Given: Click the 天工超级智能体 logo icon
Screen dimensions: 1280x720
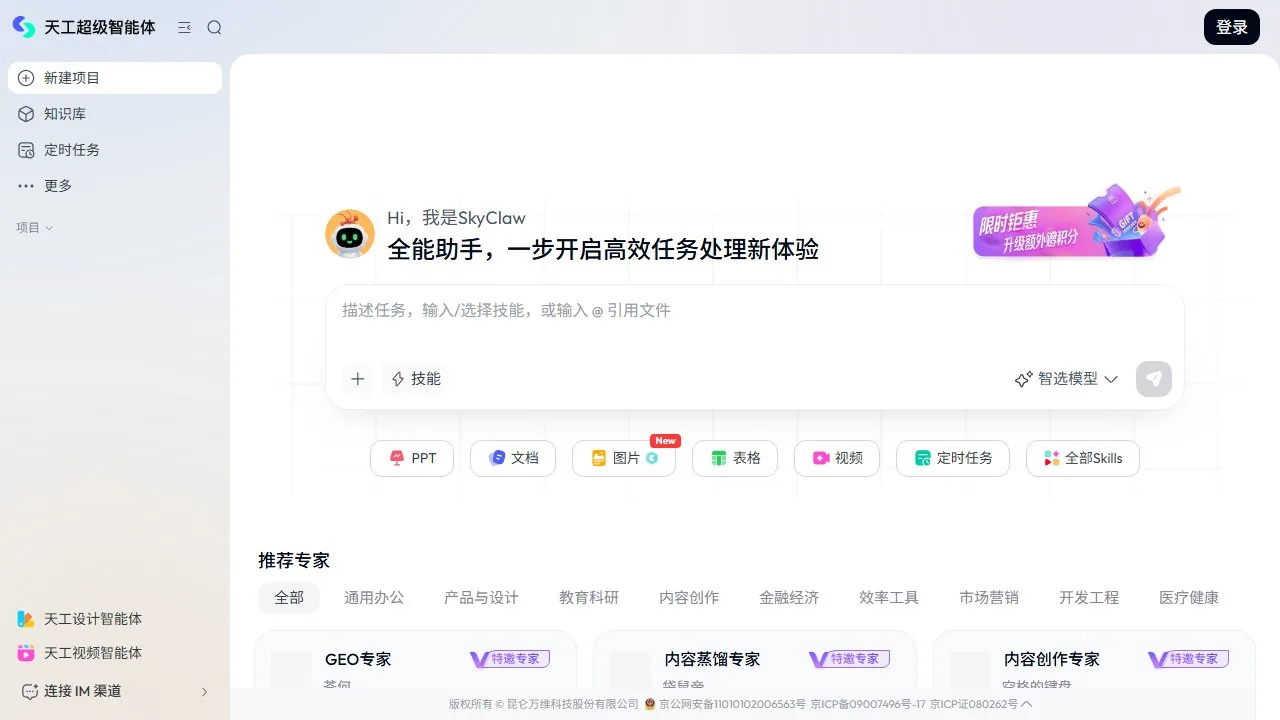Looking at the screenshot, I should click(24, 27).
